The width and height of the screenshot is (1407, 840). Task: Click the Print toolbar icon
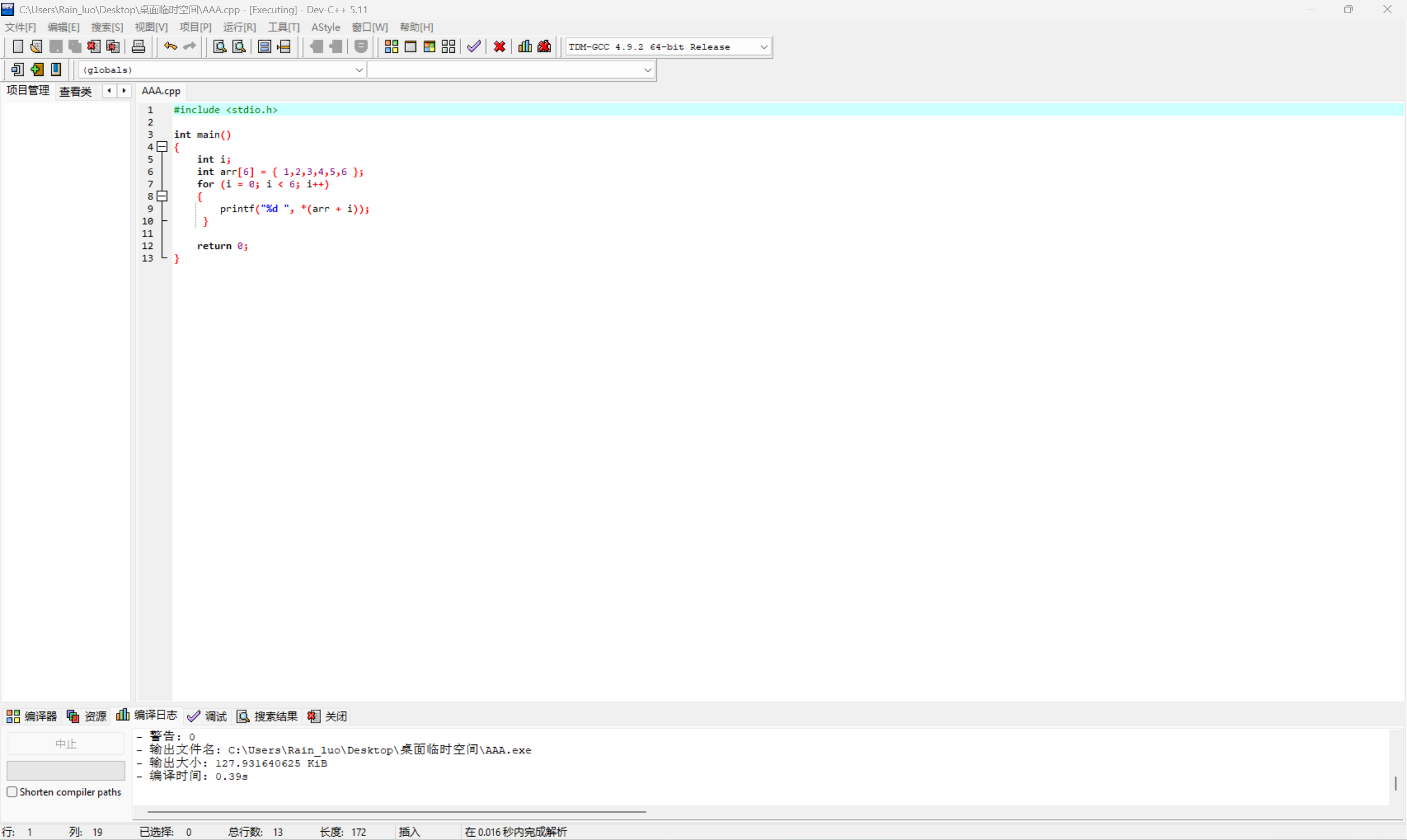pyautogui.click(x=138, y=46)
